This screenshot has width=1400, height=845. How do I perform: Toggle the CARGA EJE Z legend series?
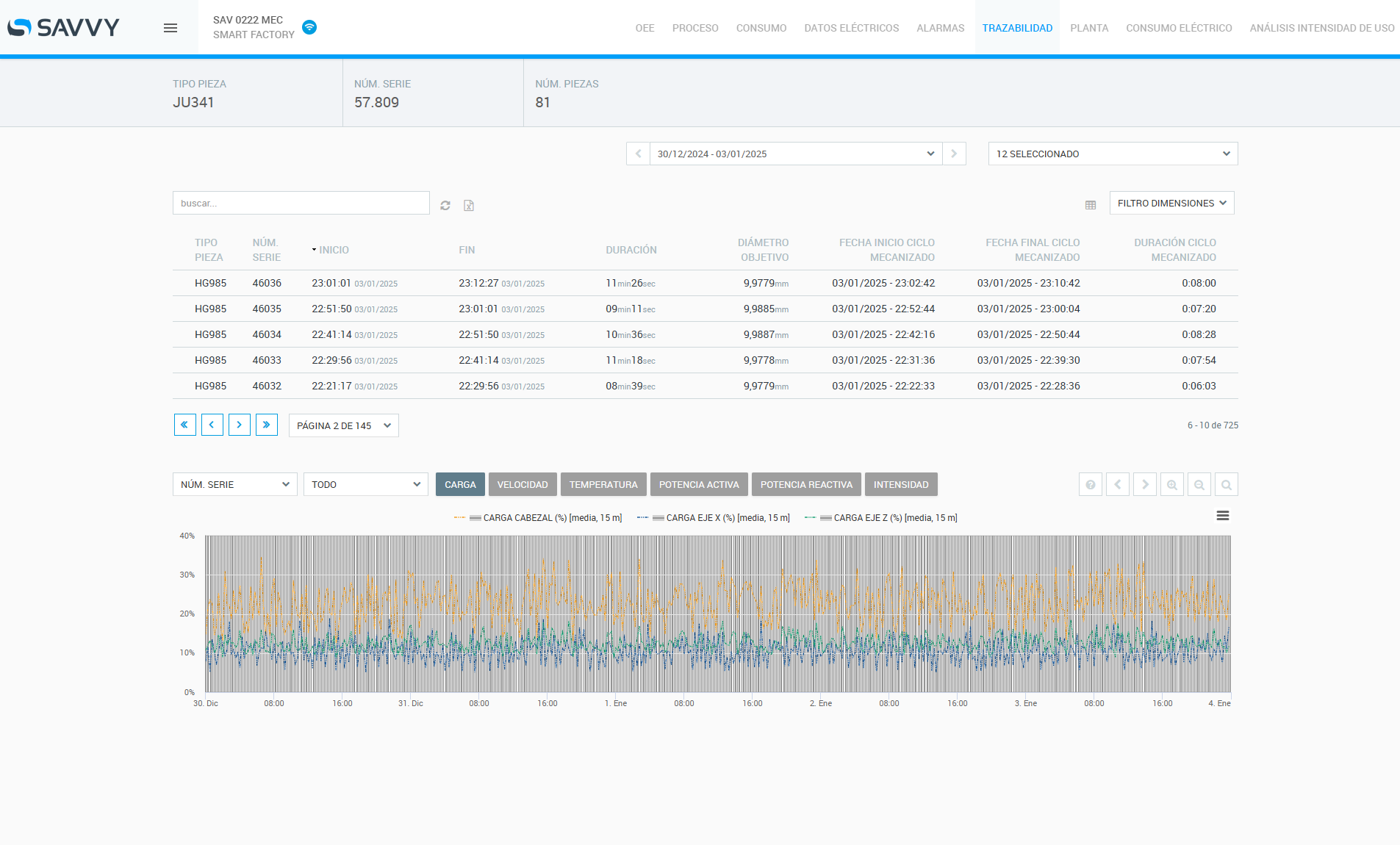(x=894, y=518)
